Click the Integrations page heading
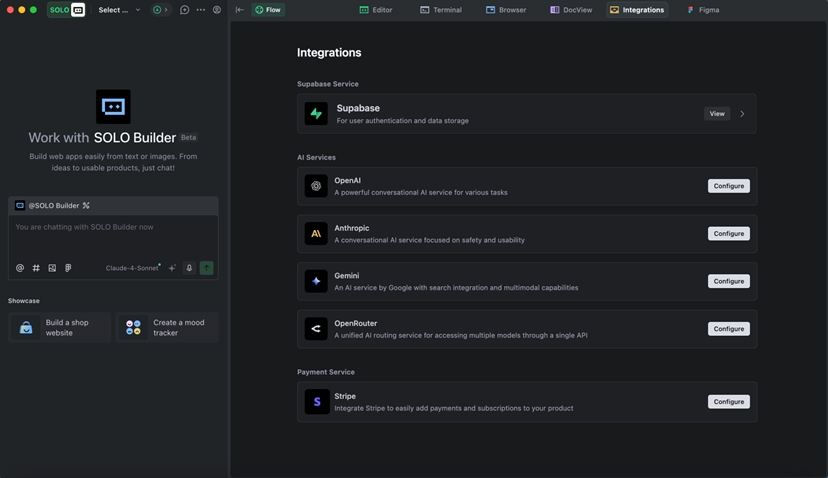The height and width of the screenshot is (478, 828). coord(329,52)
